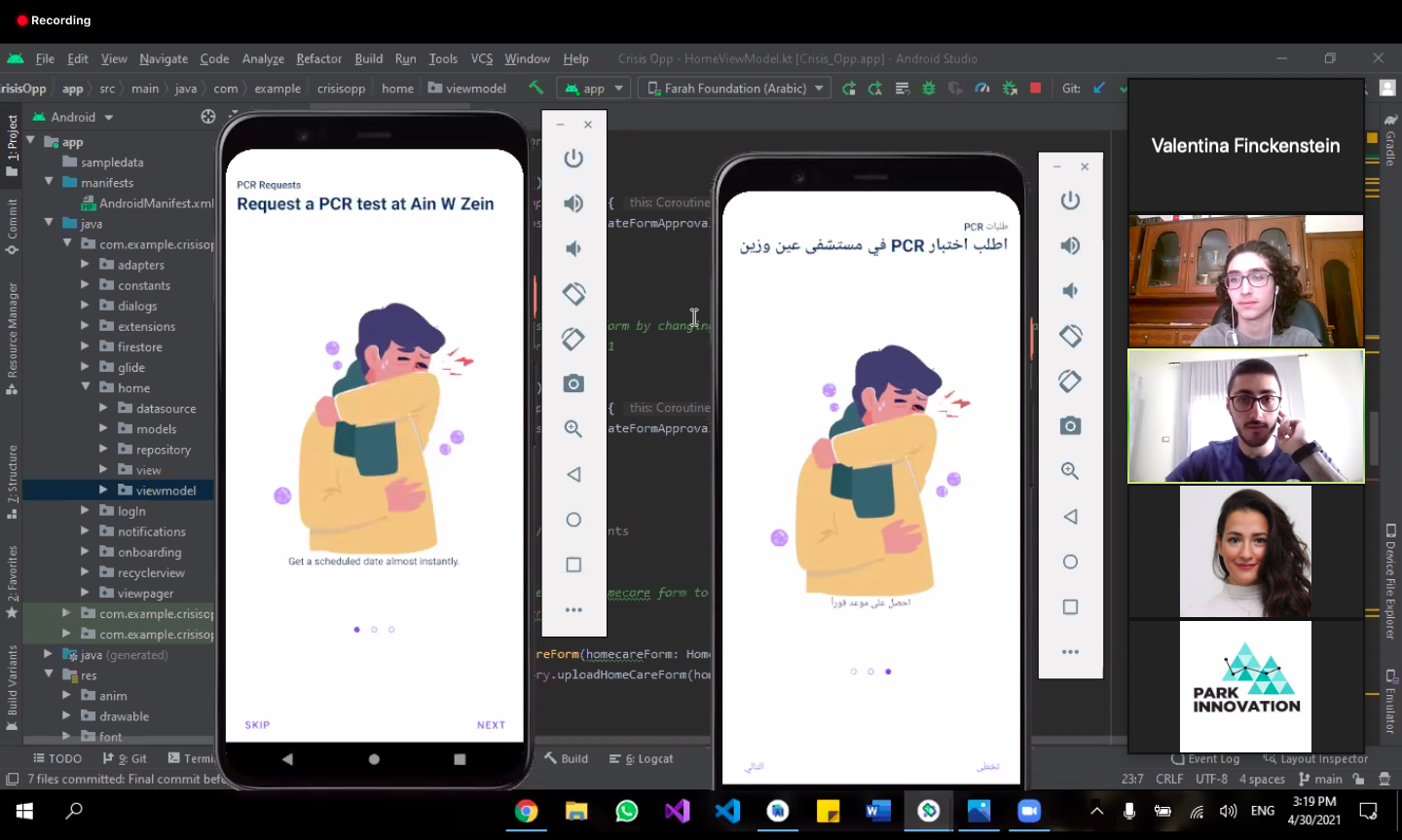
Task: Click the Debug app bug icon
Action: click(x=929, y=88)
